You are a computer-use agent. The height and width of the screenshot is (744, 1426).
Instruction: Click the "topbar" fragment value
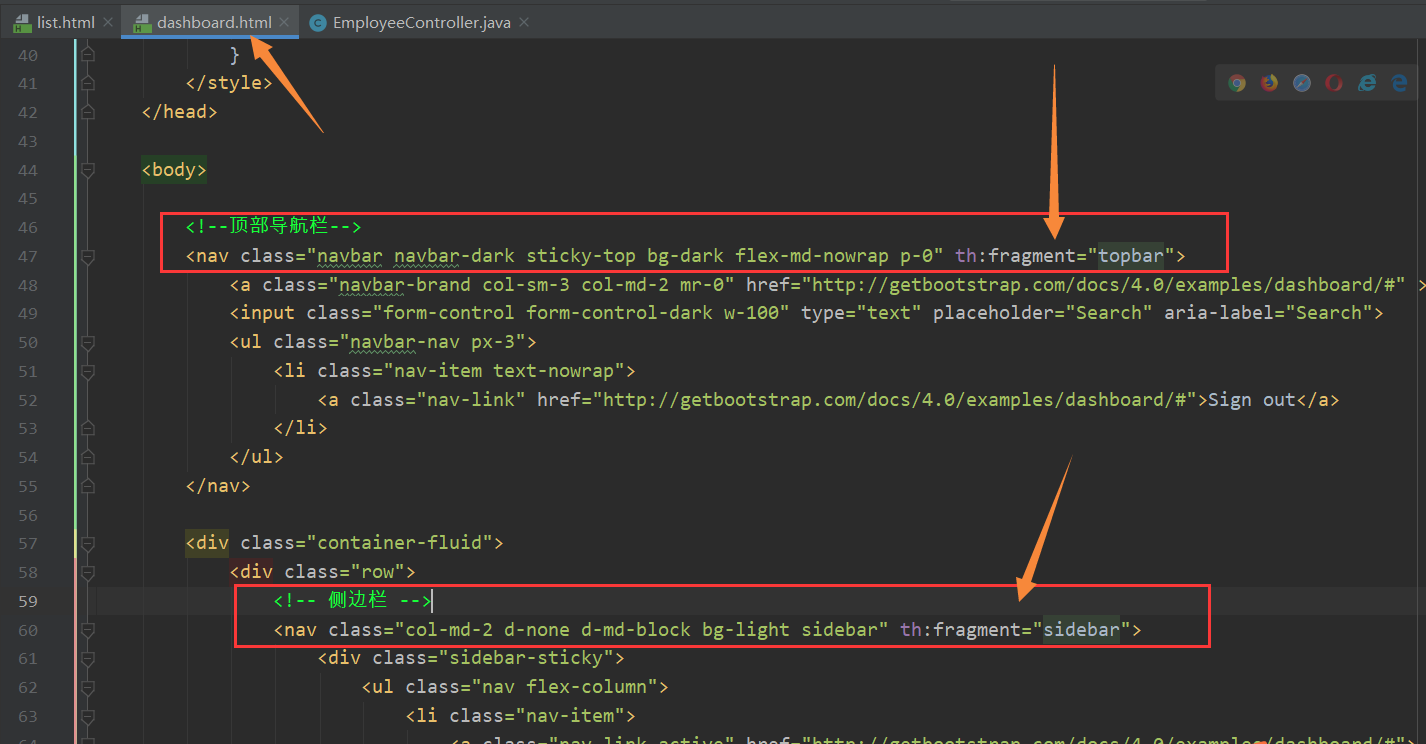[x=1131, y=256]
